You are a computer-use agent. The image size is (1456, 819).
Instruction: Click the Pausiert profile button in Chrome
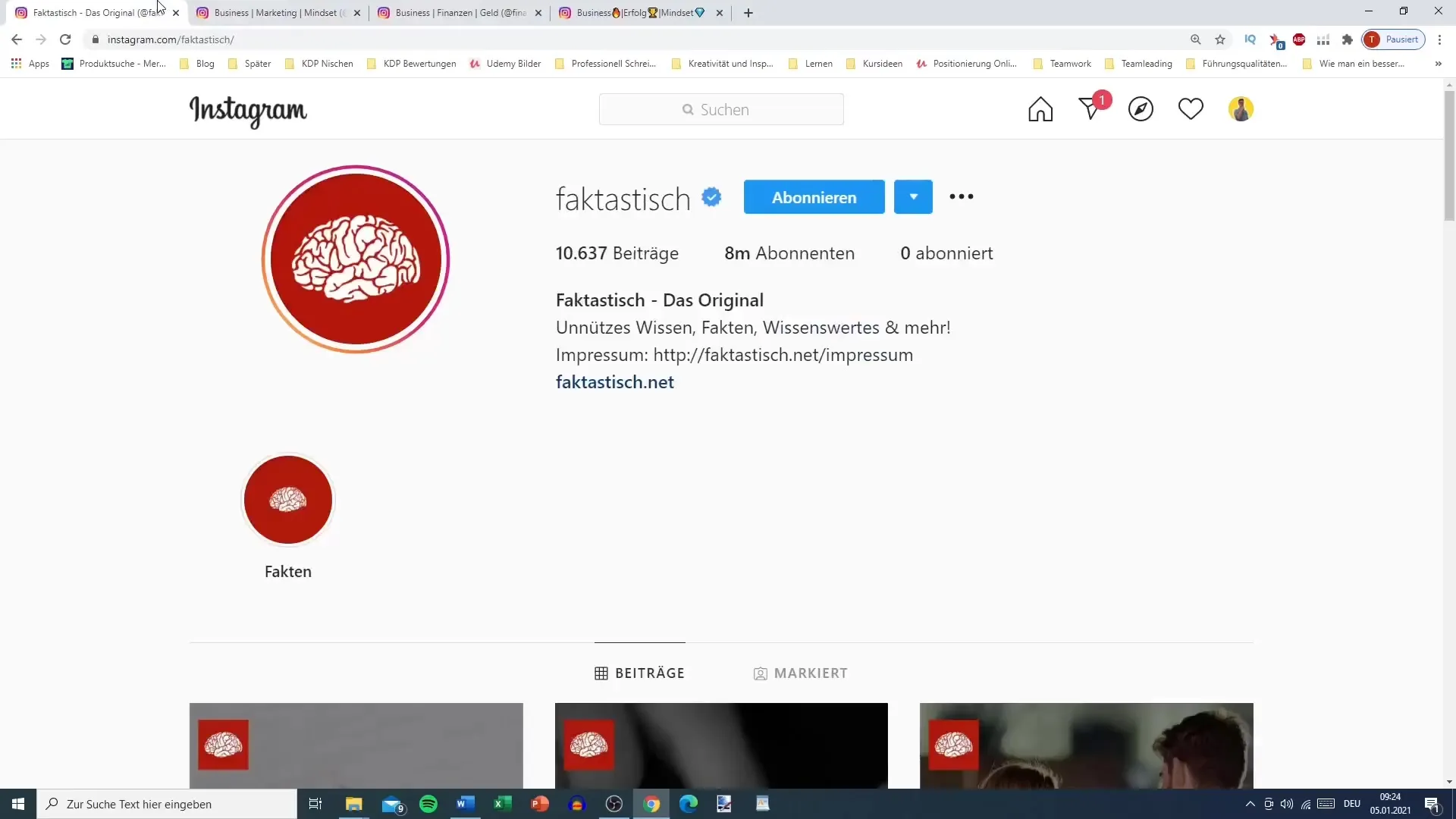tap(1394, 39)
